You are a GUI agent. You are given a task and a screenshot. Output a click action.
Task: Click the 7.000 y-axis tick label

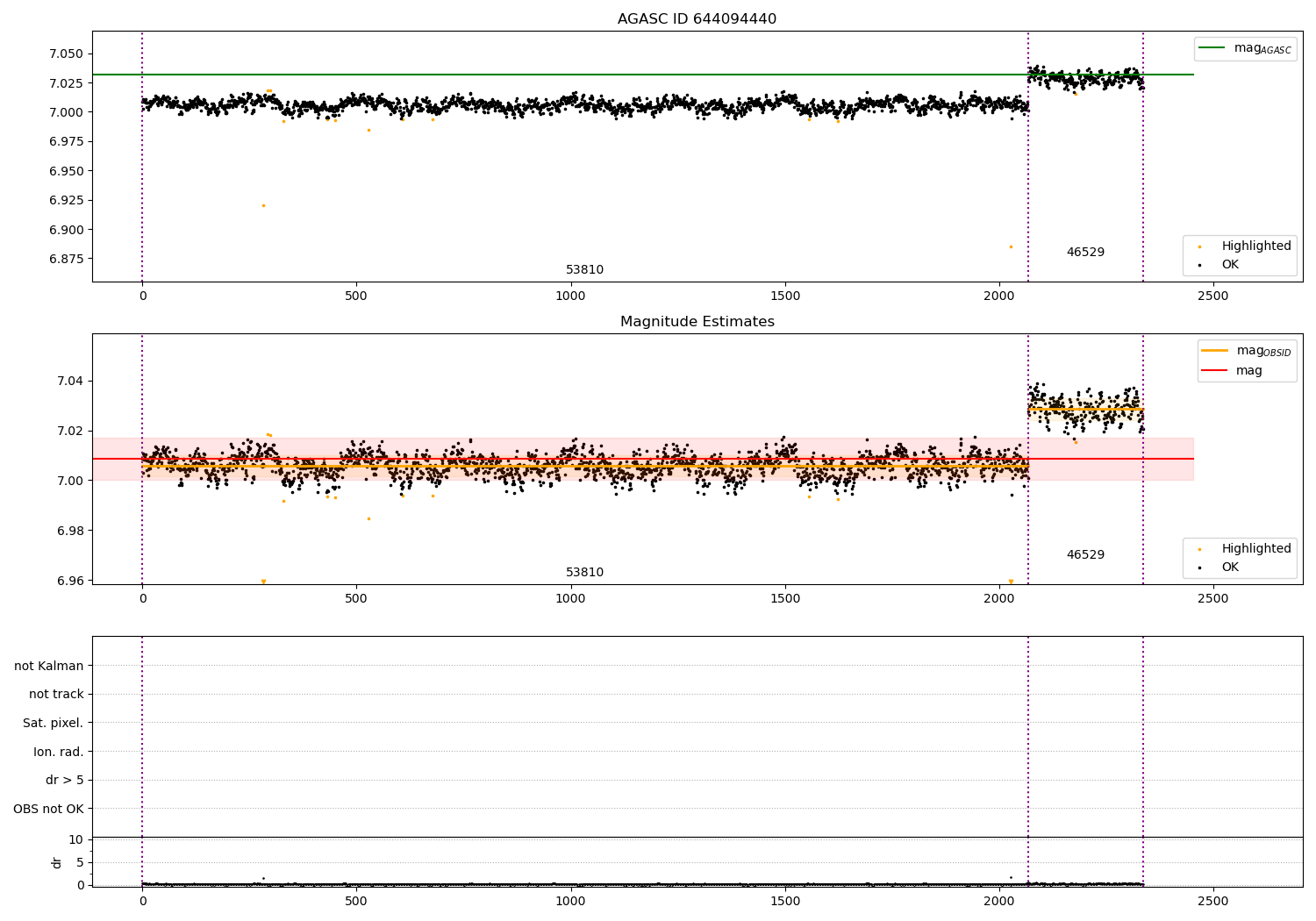pos(65,112)
